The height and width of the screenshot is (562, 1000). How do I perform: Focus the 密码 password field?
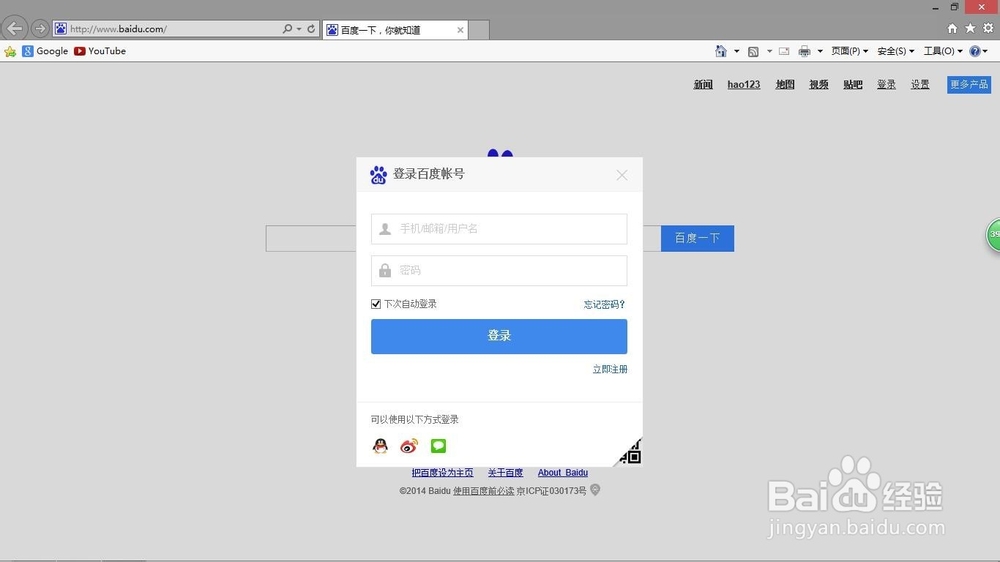499,270
